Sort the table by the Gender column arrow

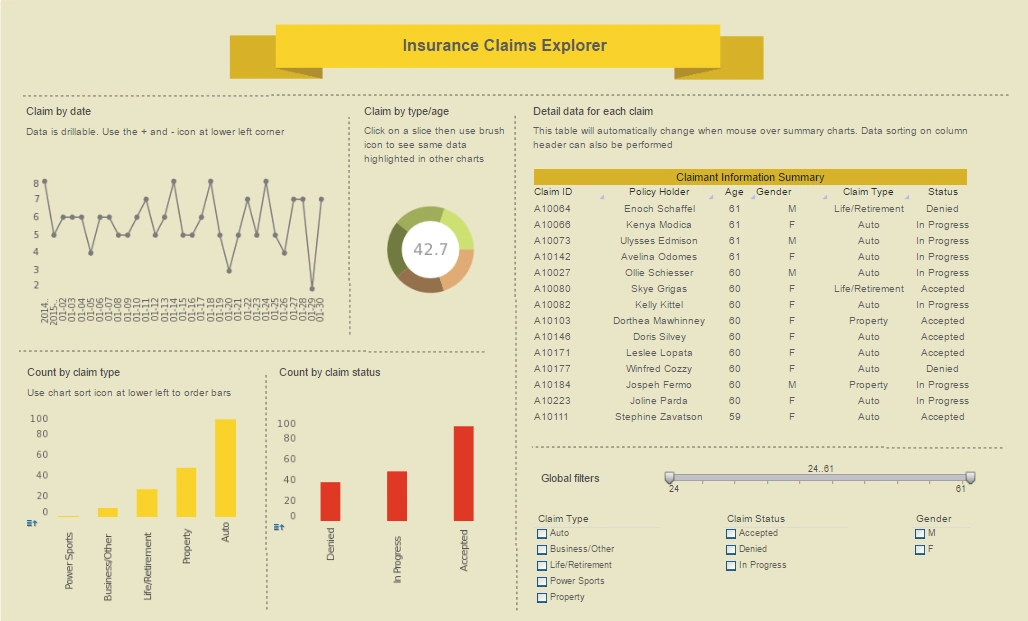pos(823,198)
